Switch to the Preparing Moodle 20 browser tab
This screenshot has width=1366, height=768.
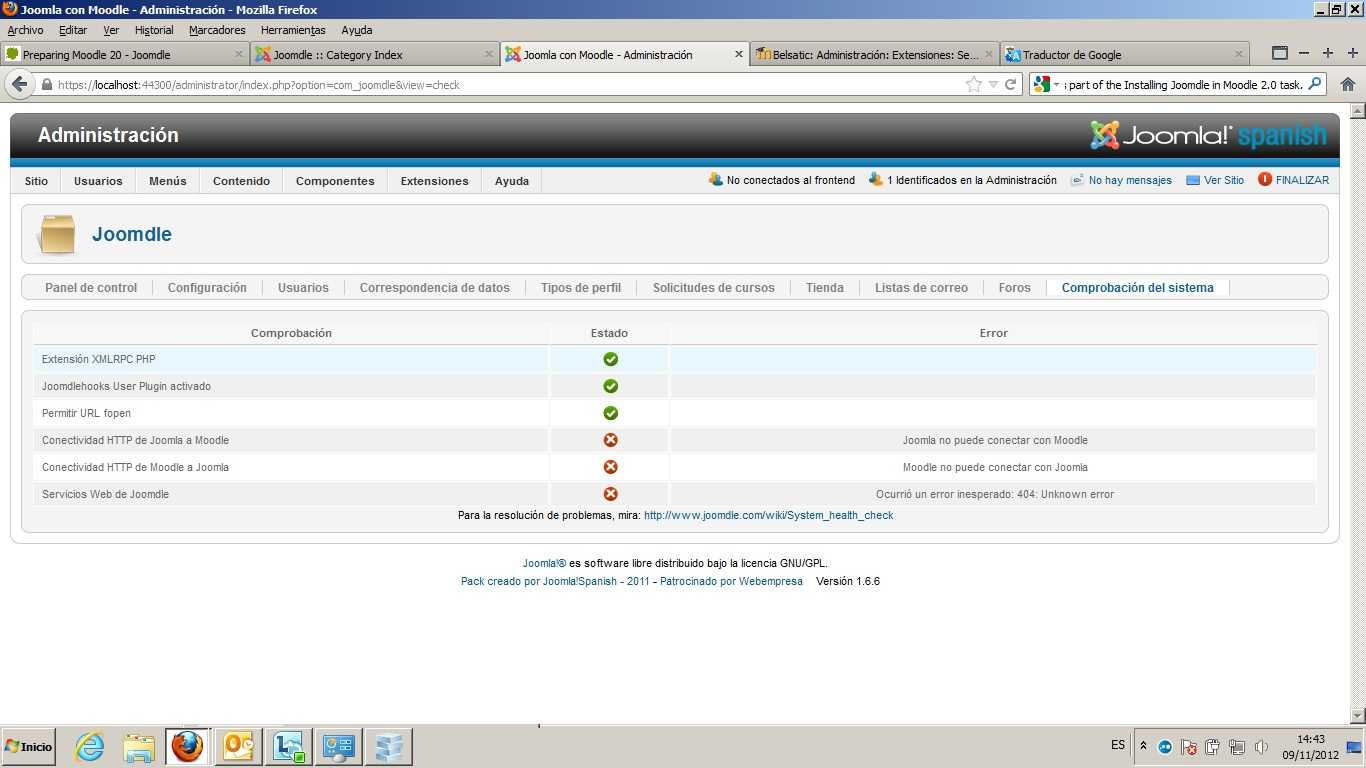click(x=125, y=54)
